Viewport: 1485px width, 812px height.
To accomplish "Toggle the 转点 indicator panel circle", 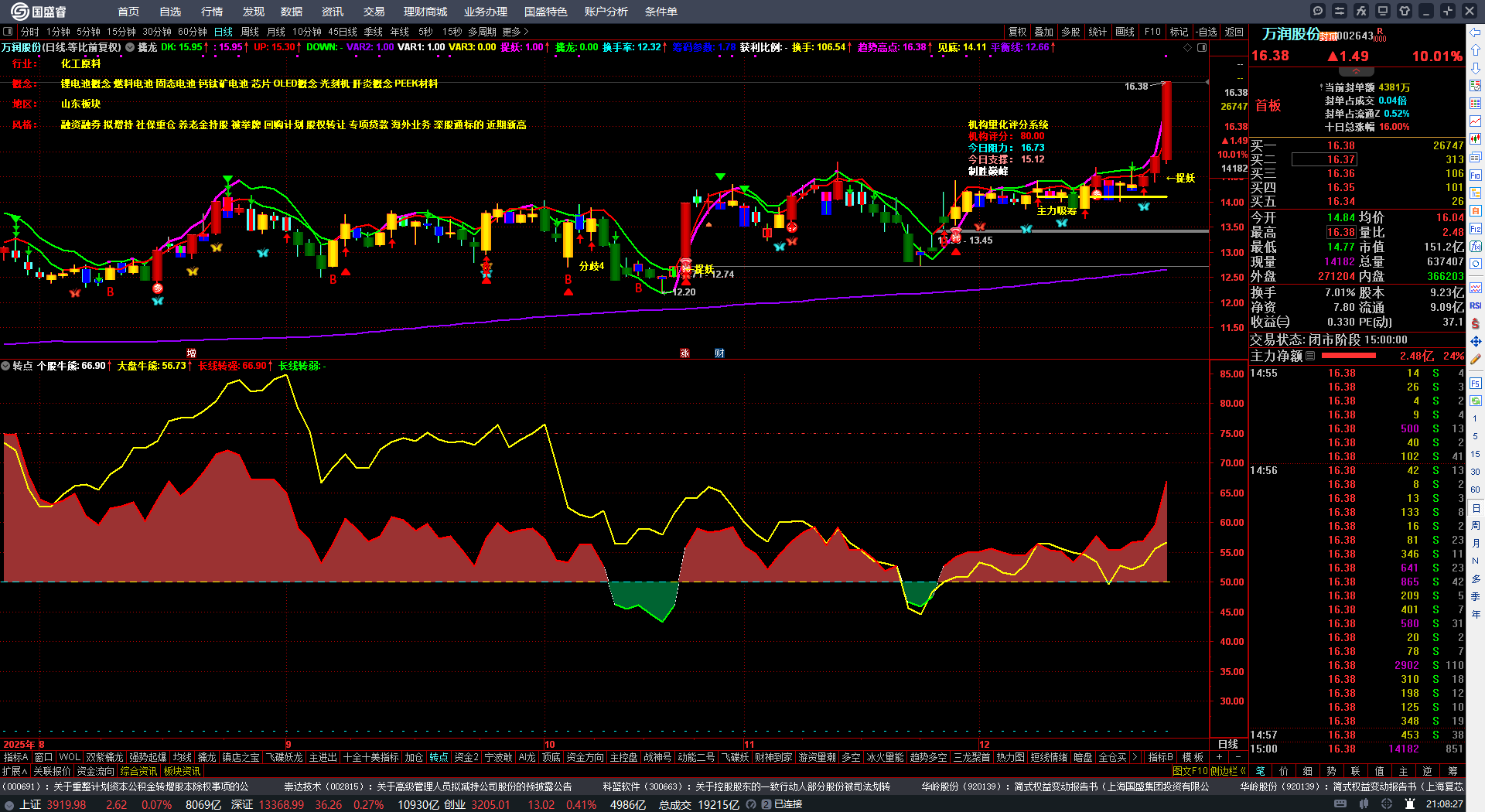I will click(5, 366).
